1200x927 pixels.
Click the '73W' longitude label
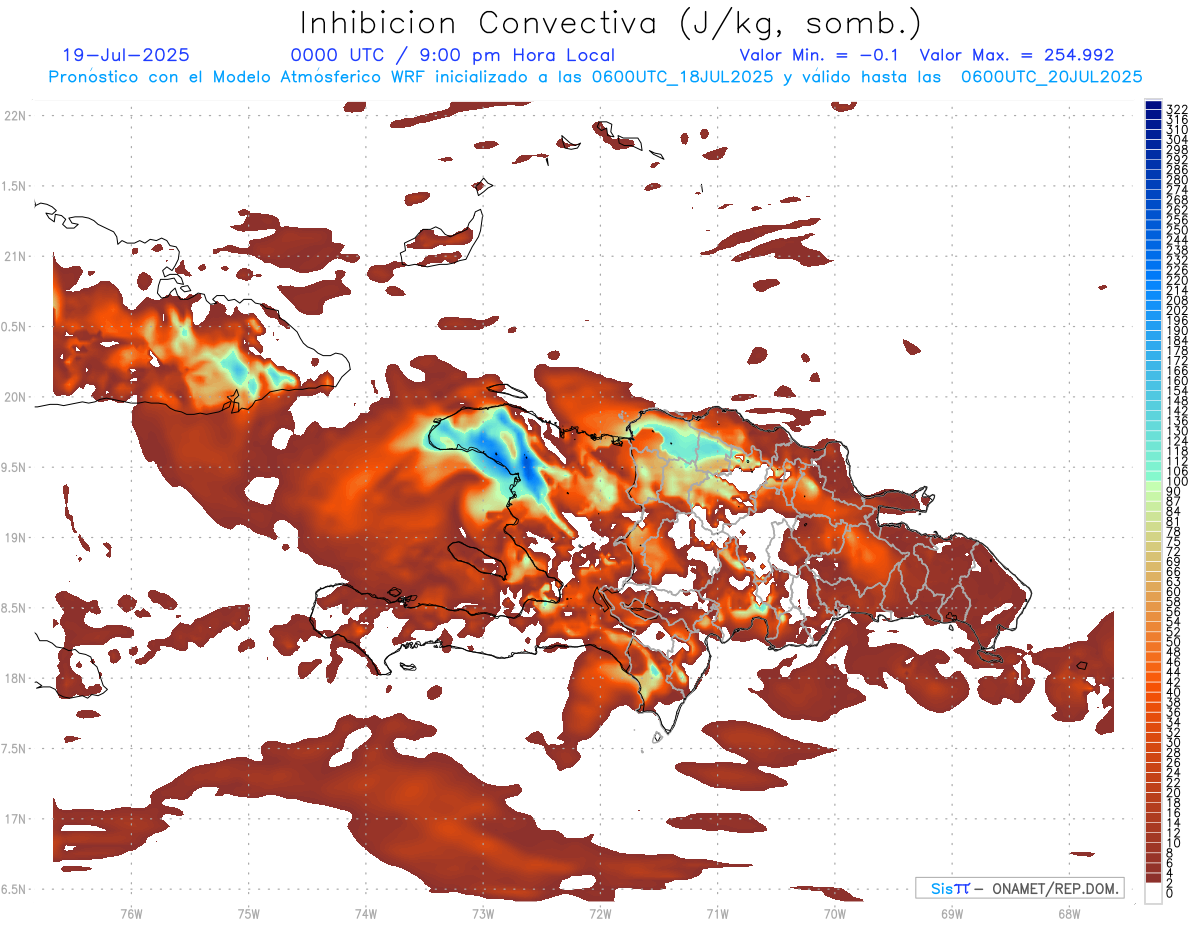tap(483, 913)
